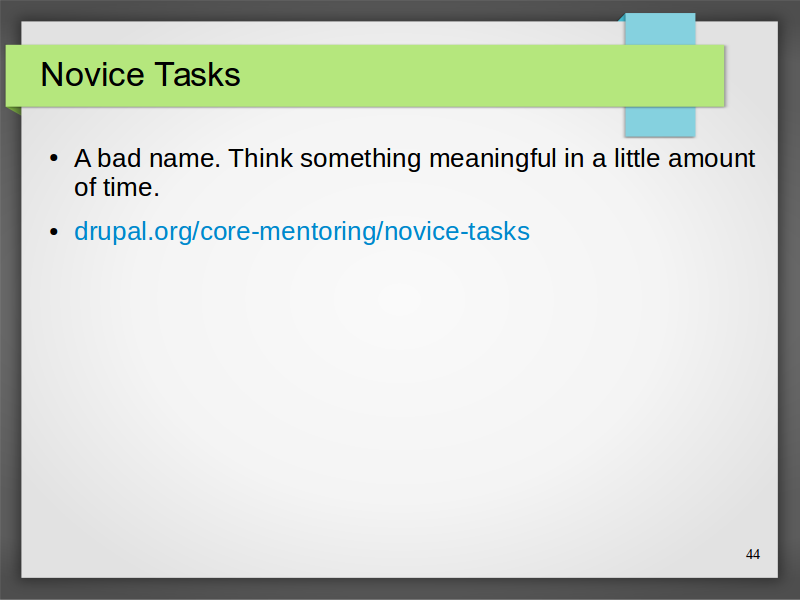
Task: Click the bullet marker before the drupal.org link
Action: coord(54,232)
